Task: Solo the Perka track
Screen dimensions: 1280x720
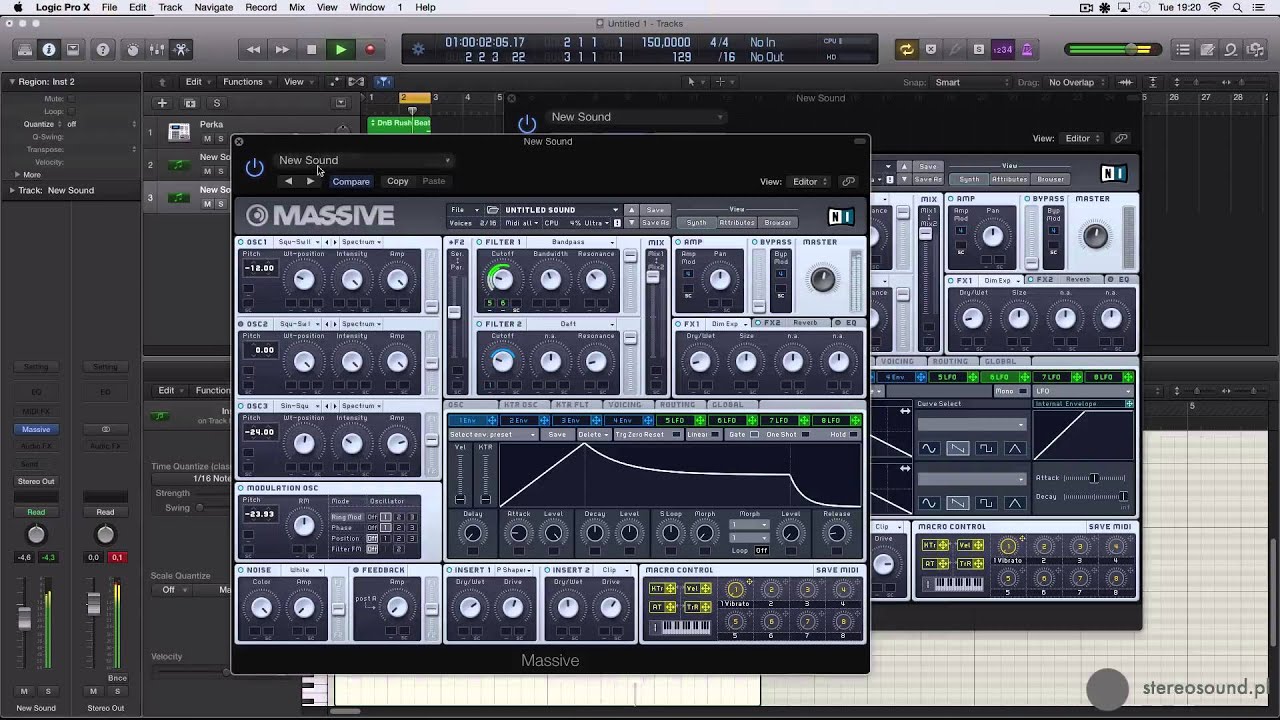Action: 221,138
